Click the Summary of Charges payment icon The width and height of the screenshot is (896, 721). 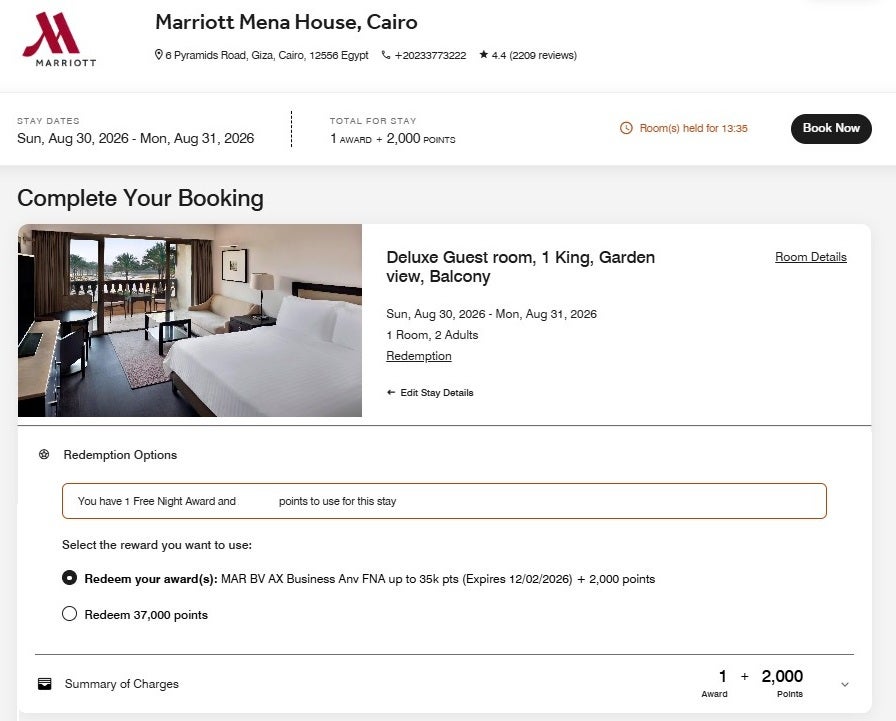(x=43, y=684)
